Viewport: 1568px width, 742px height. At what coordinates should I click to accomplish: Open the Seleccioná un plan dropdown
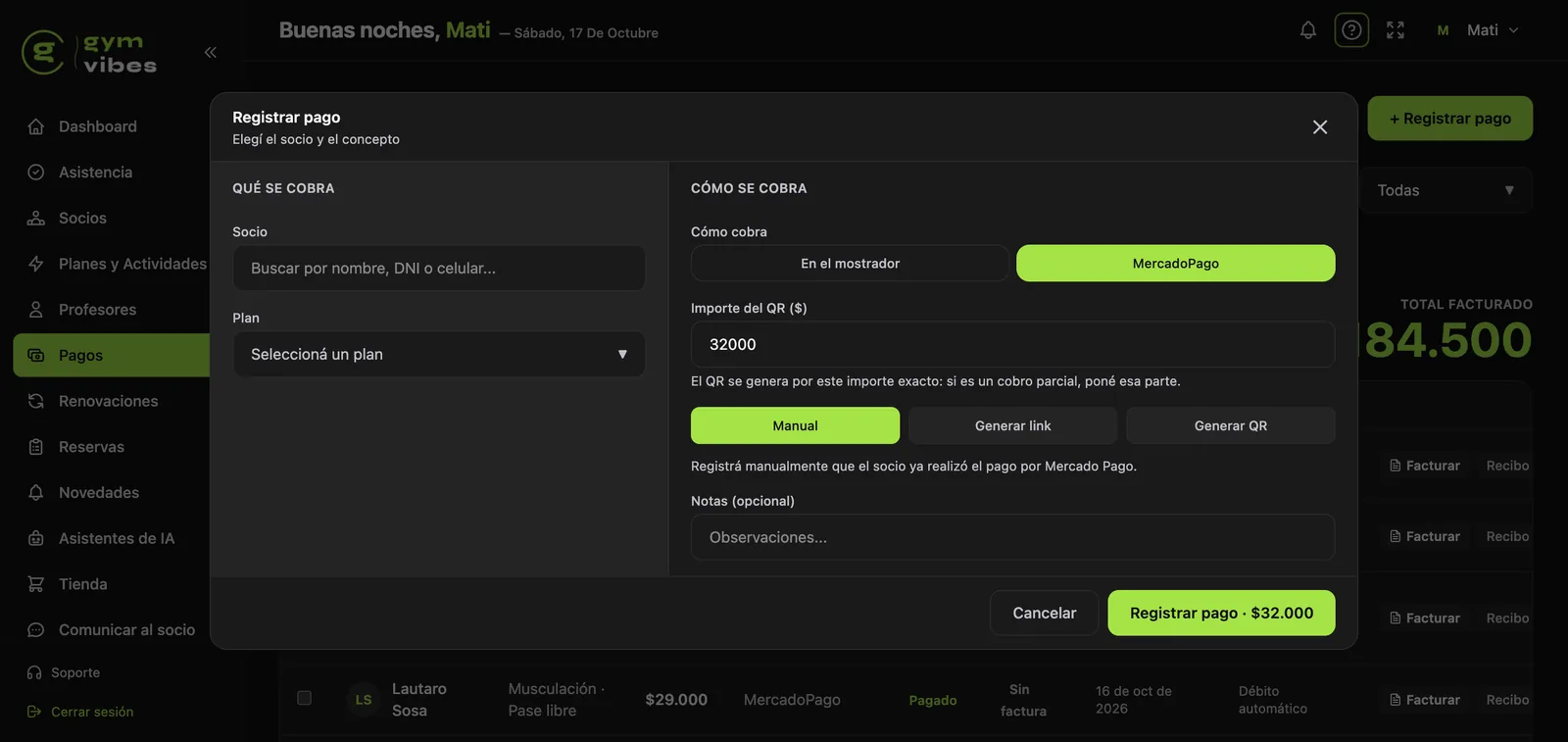(439, 354)
